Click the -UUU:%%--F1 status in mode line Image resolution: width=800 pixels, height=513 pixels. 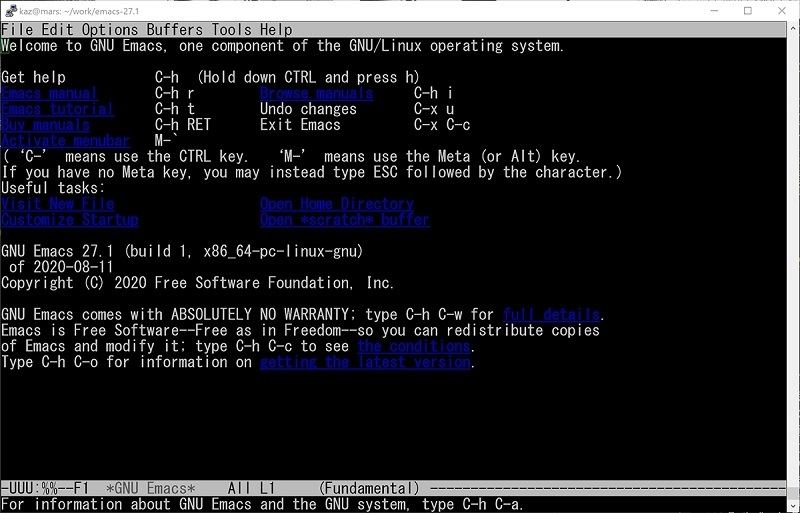tap(45, 489)
